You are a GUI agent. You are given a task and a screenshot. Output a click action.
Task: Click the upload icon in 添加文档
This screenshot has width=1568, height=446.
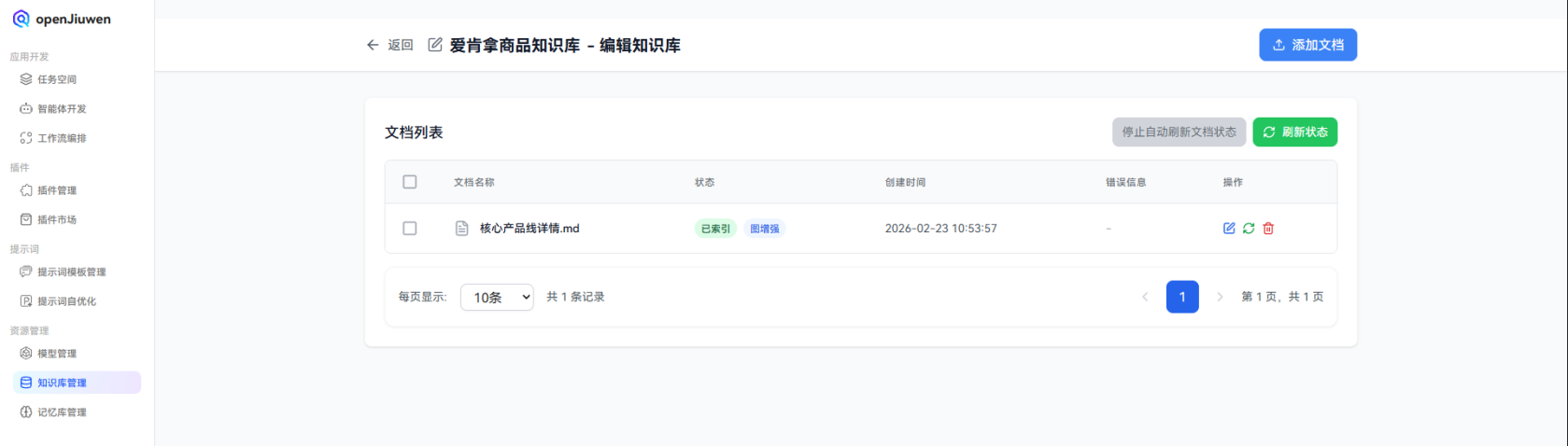[1278, 45]
